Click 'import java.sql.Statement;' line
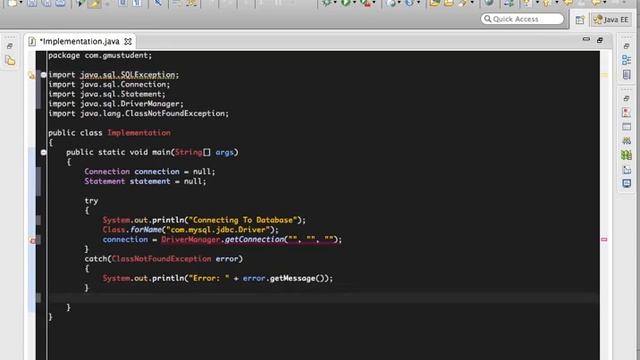This screenshot has width=640, height=360. [x=107, y=94]
